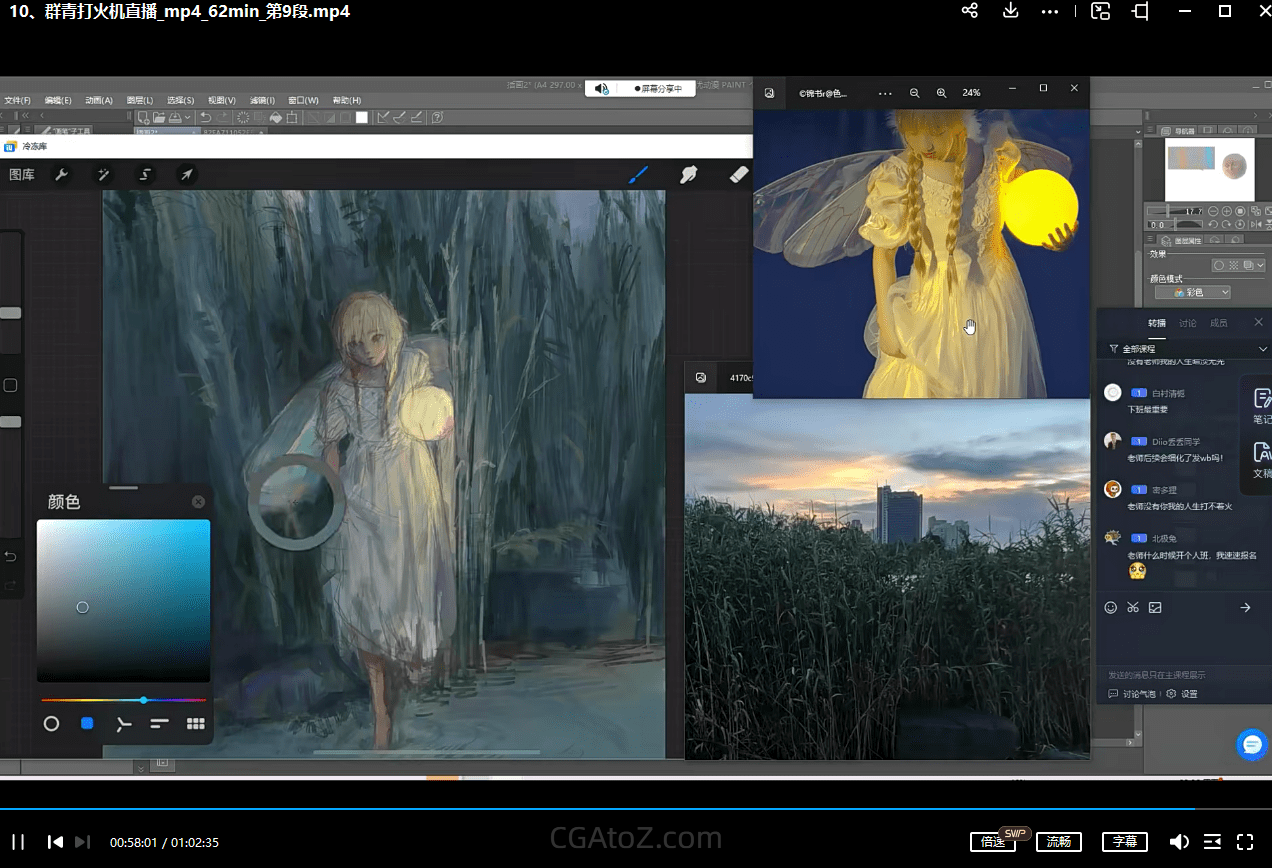1272x868 pixels.
Task: Click the arrow Transform tool
Action: coord(186,175)
